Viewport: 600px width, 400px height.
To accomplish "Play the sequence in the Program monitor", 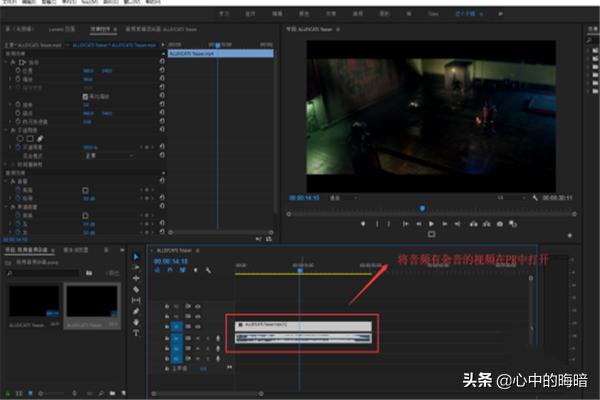I will [x=431, y=224].
